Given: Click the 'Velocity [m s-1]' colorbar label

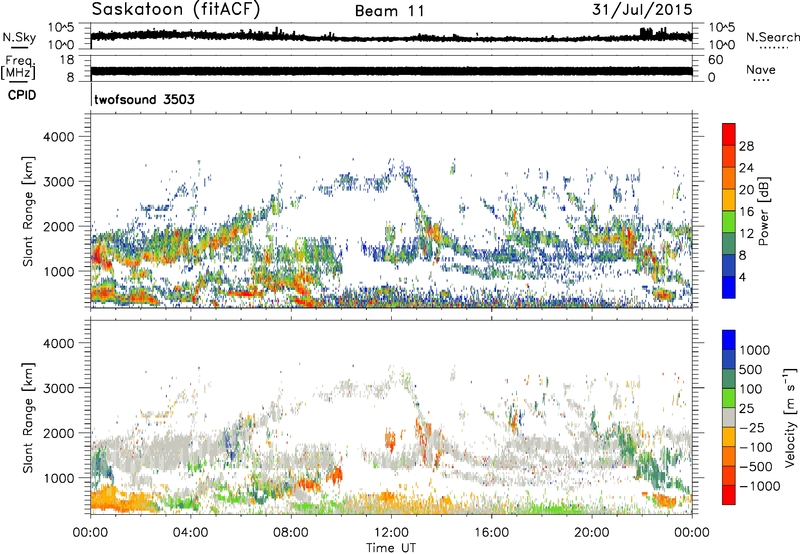Looking at the screenshot, I should [x=790, y=417].
